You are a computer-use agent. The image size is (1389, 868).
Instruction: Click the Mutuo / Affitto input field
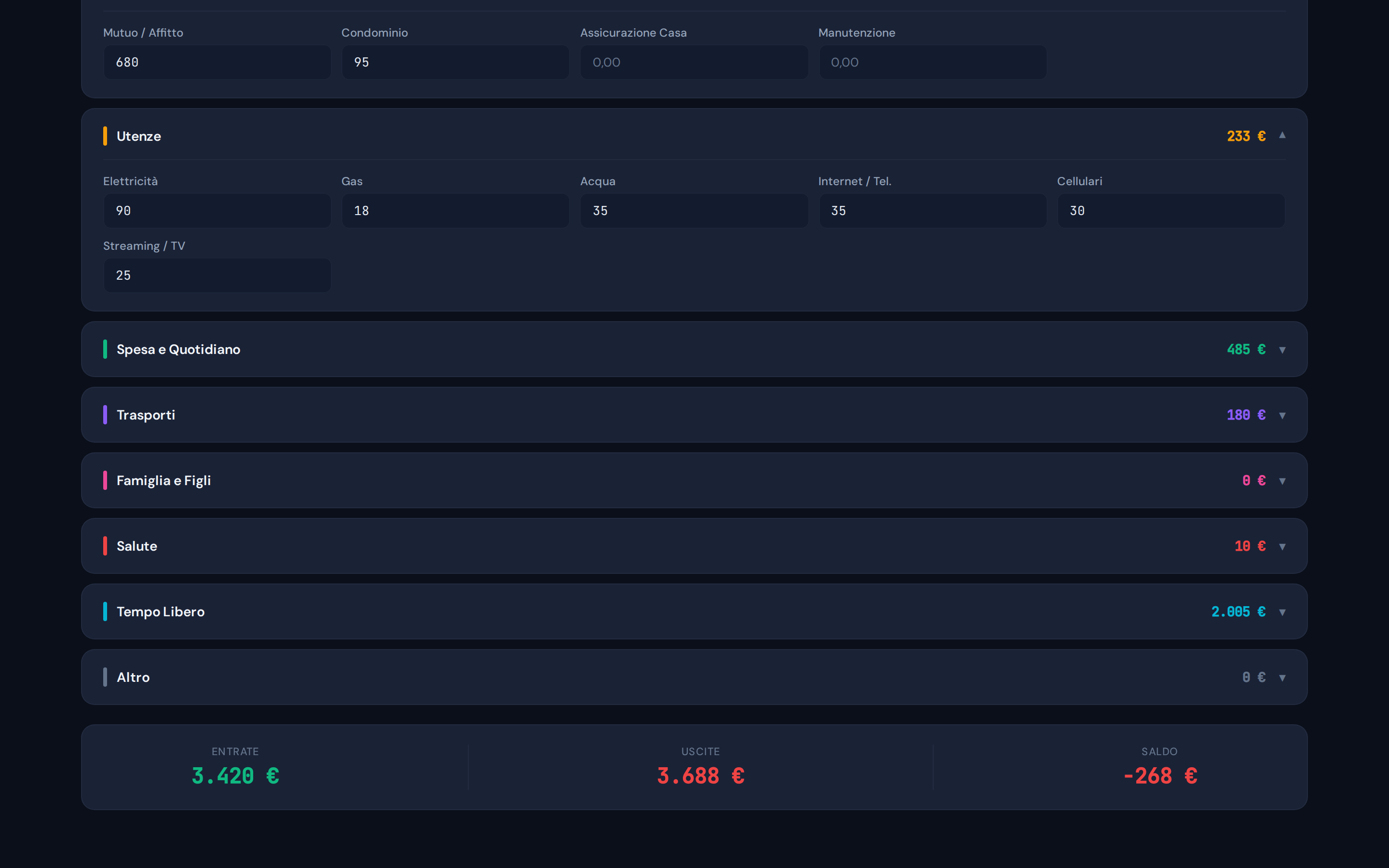[217, 62]
